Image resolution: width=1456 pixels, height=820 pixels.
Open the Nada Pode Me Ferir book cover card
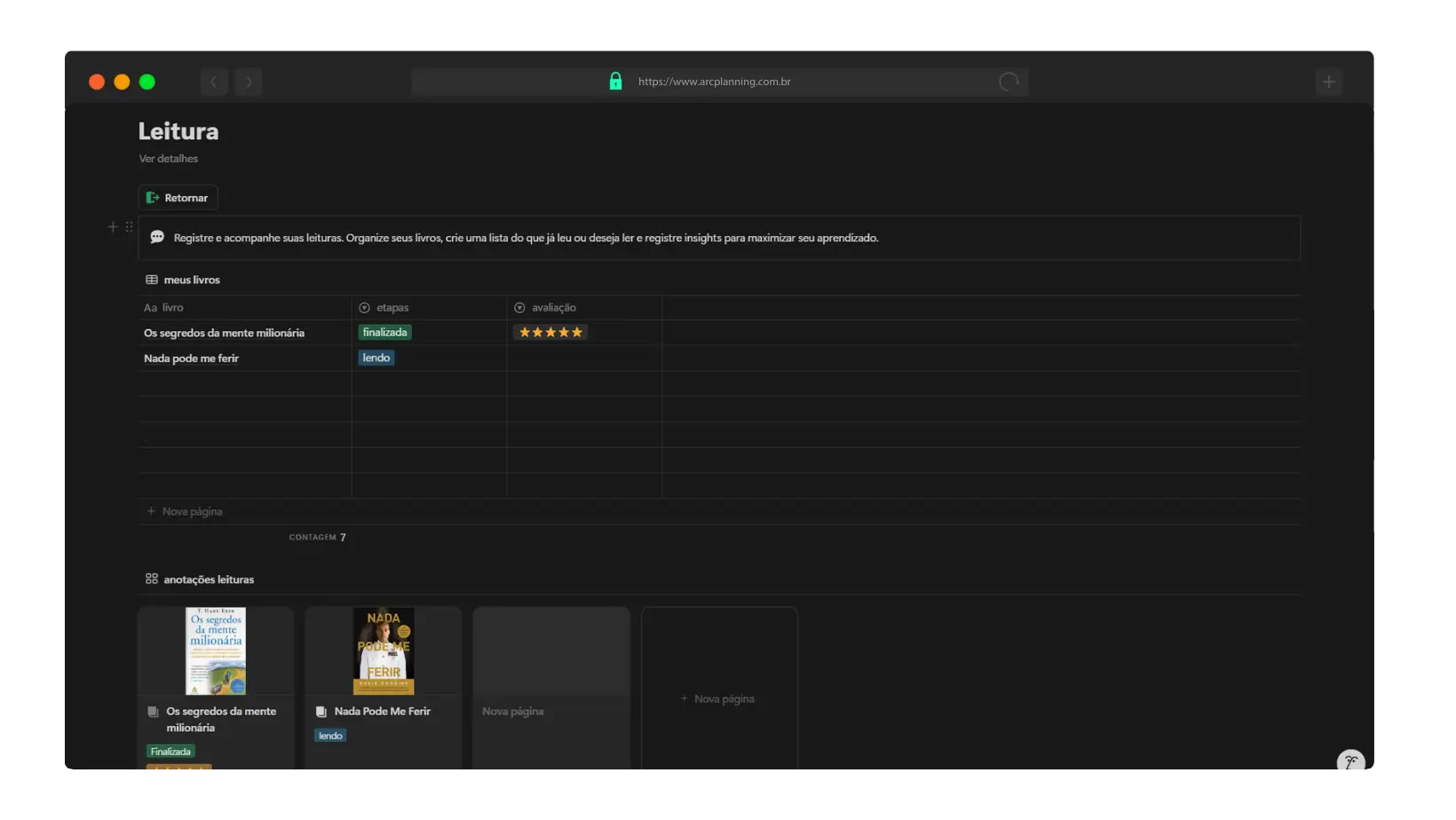tap(384, 651)
